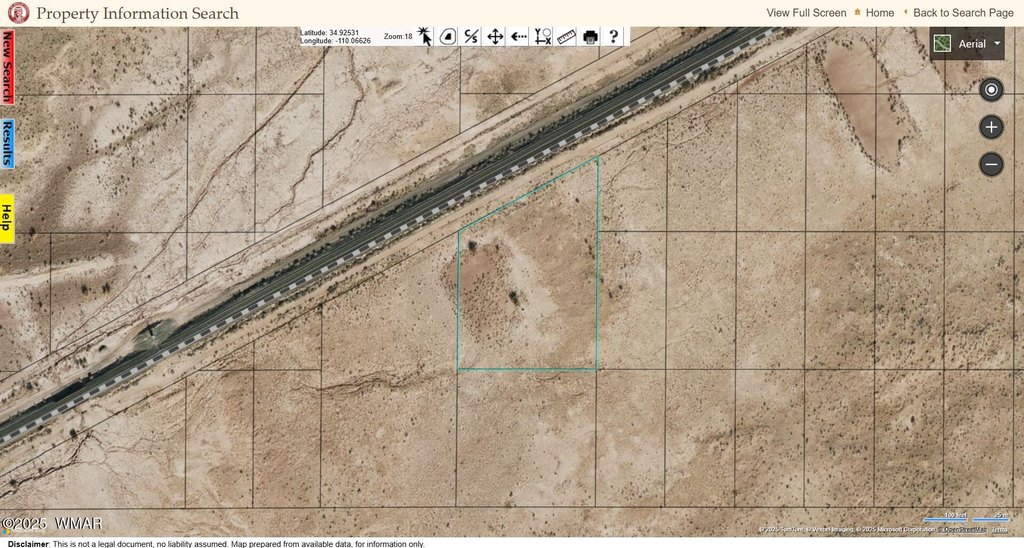
Task: Open the yellow Help side tab
Action: [x=7, y=218]
